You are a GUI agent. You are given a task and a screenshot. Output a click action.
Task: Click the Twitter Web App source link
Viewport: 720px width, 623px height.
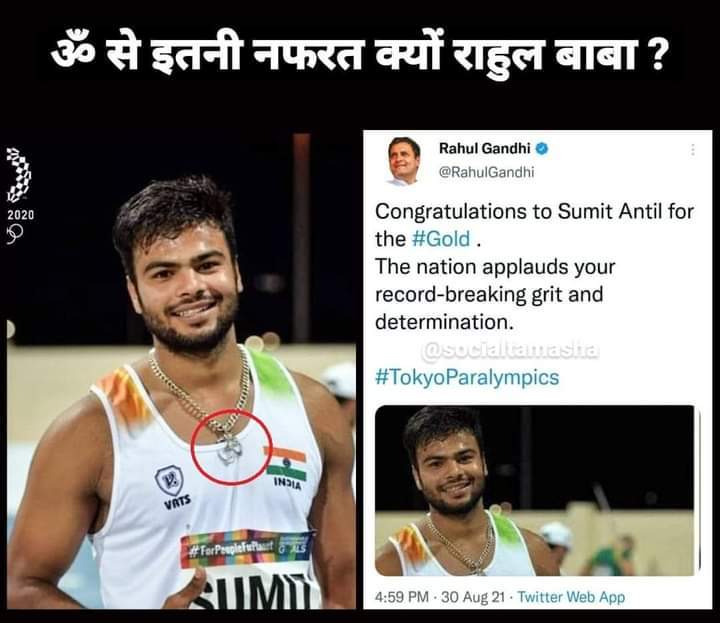(571, 597)
